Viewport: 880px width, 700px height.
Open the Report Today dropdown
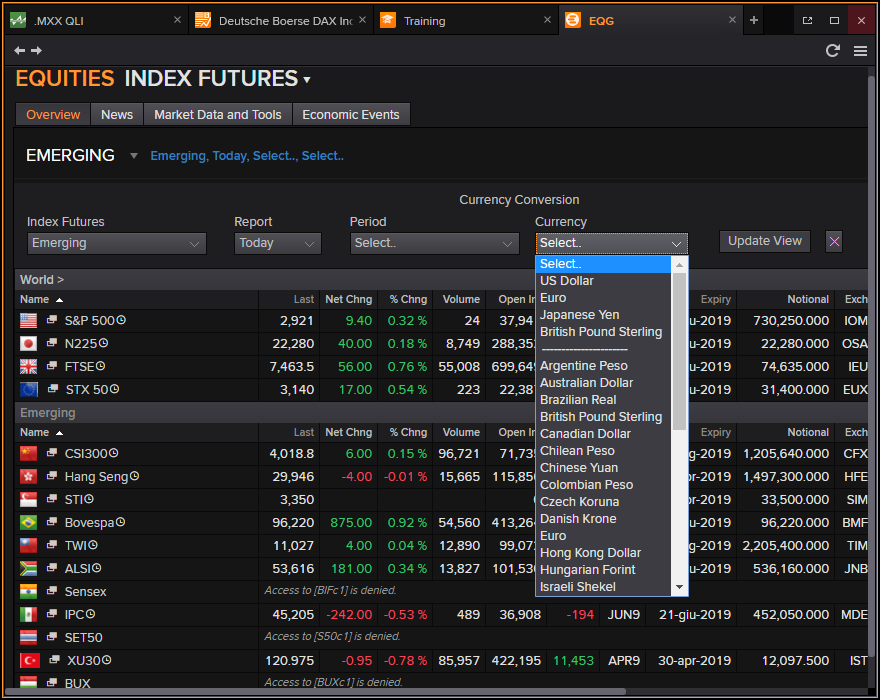pos(277,244)
